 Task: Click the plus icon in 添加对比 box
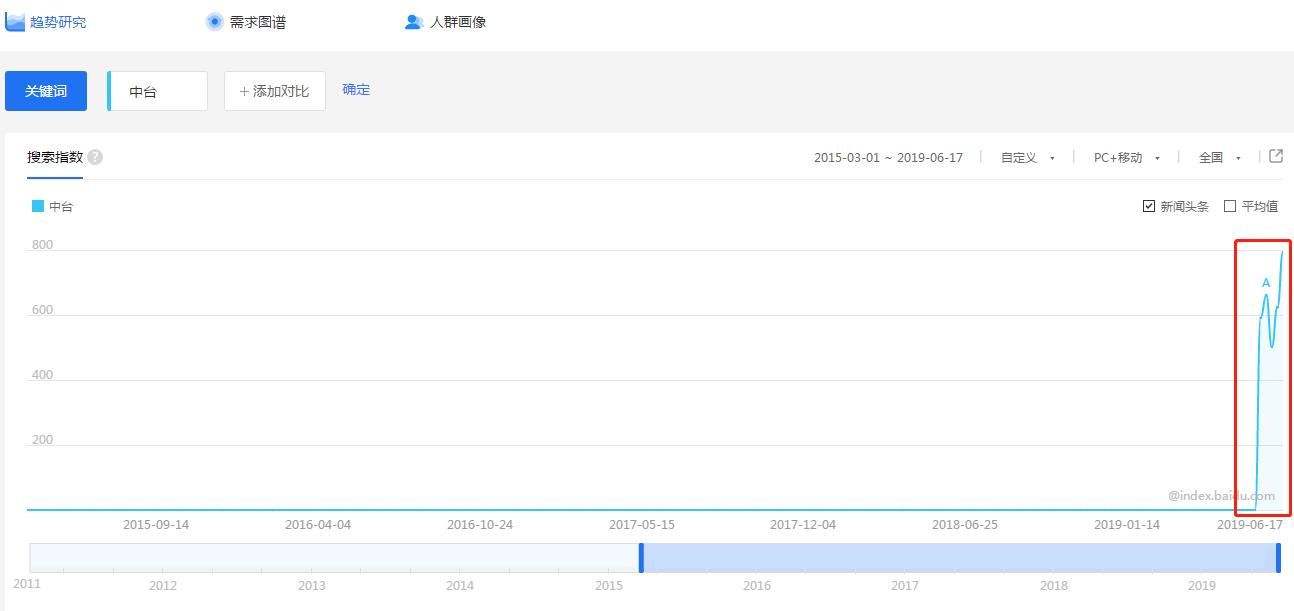[245, 91]
